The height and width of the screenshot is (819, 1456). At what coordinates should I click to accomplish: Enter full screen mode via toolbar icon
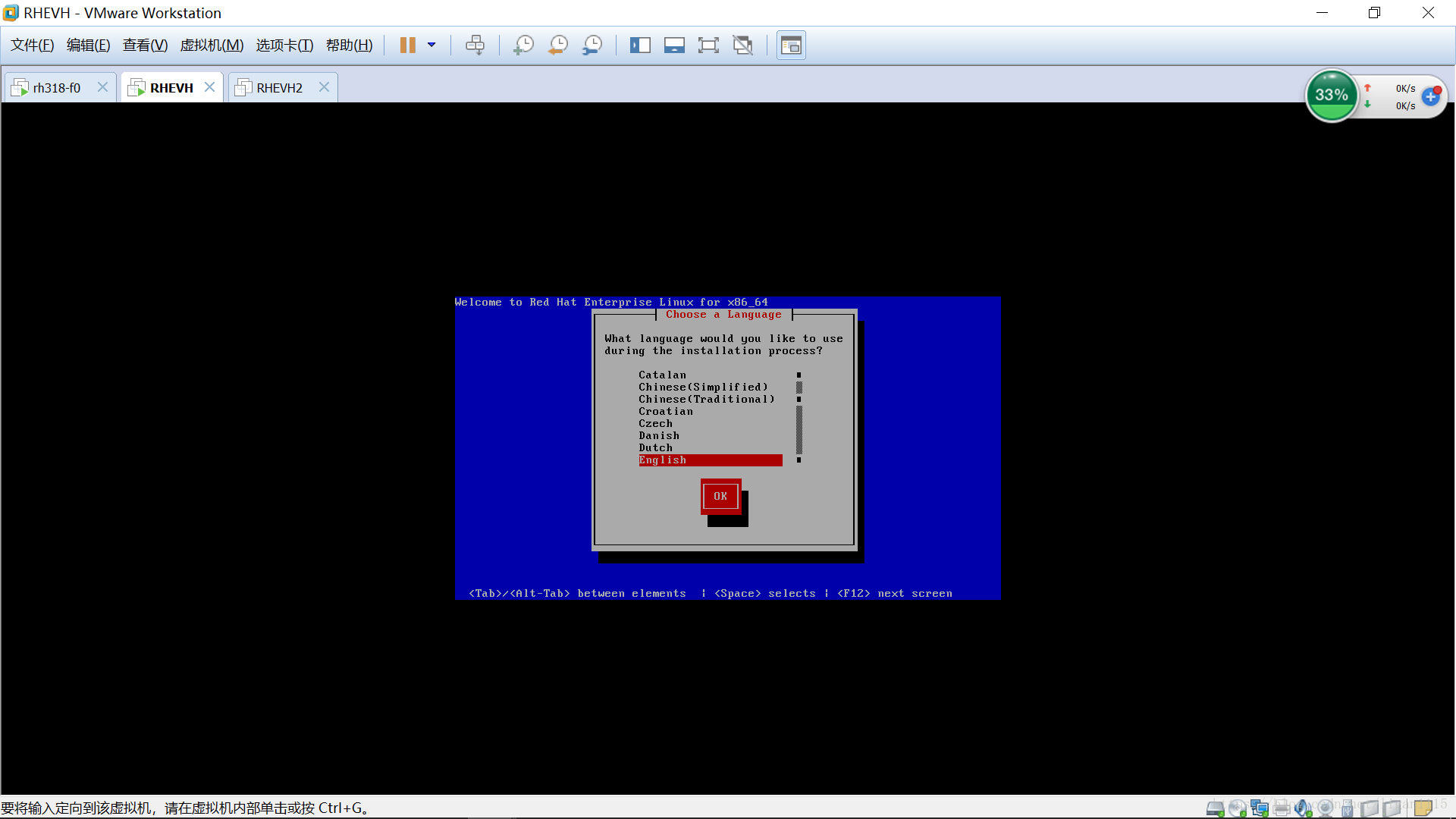pos(708,45)
